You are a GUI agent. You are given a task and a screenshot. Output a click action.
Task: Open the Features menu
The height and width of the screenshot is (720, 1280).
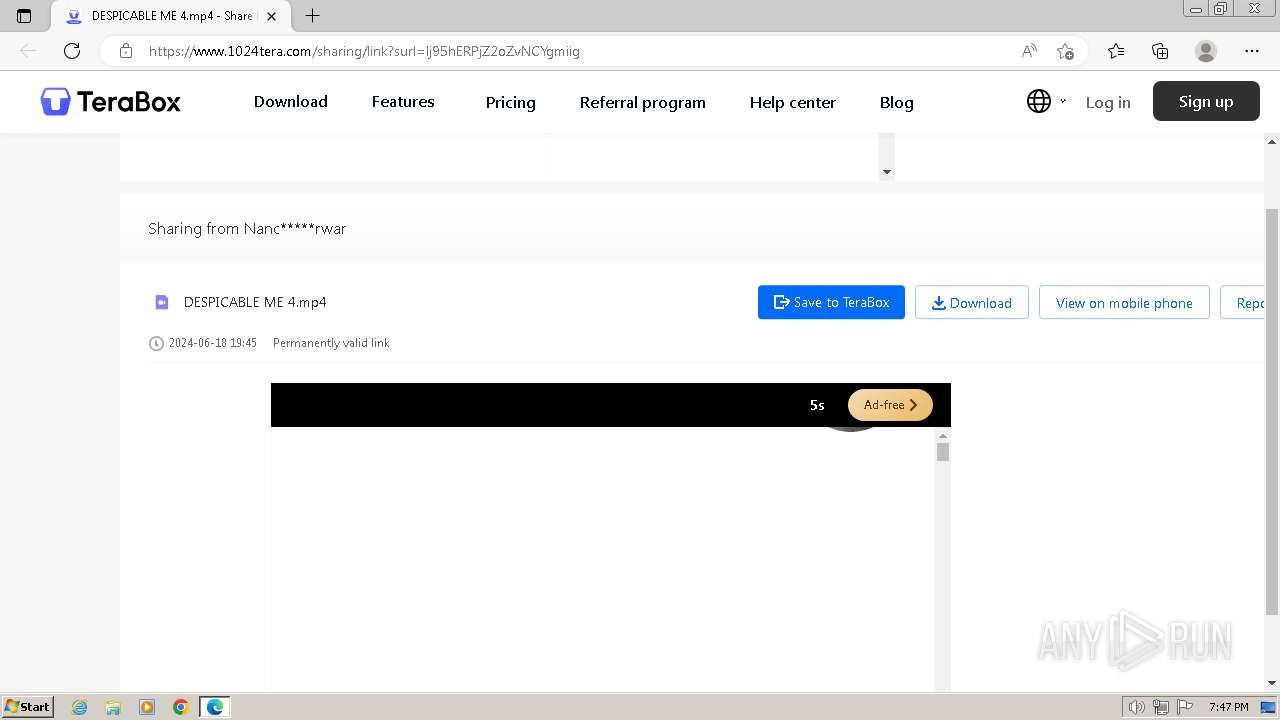[x=403, y=102]
